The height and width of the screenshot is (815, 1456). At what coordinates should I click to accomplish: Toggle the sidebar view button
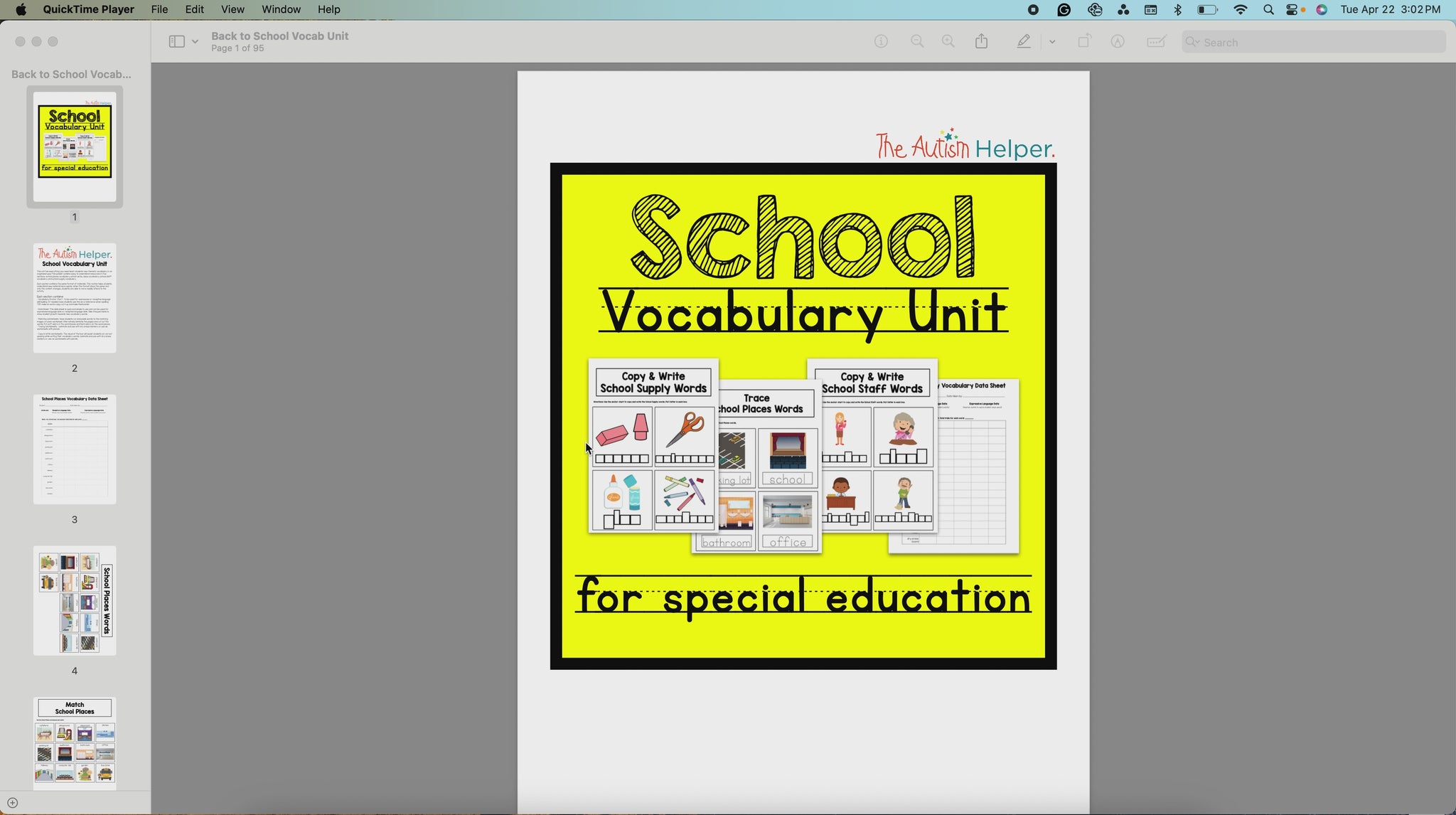coord(176,42)
